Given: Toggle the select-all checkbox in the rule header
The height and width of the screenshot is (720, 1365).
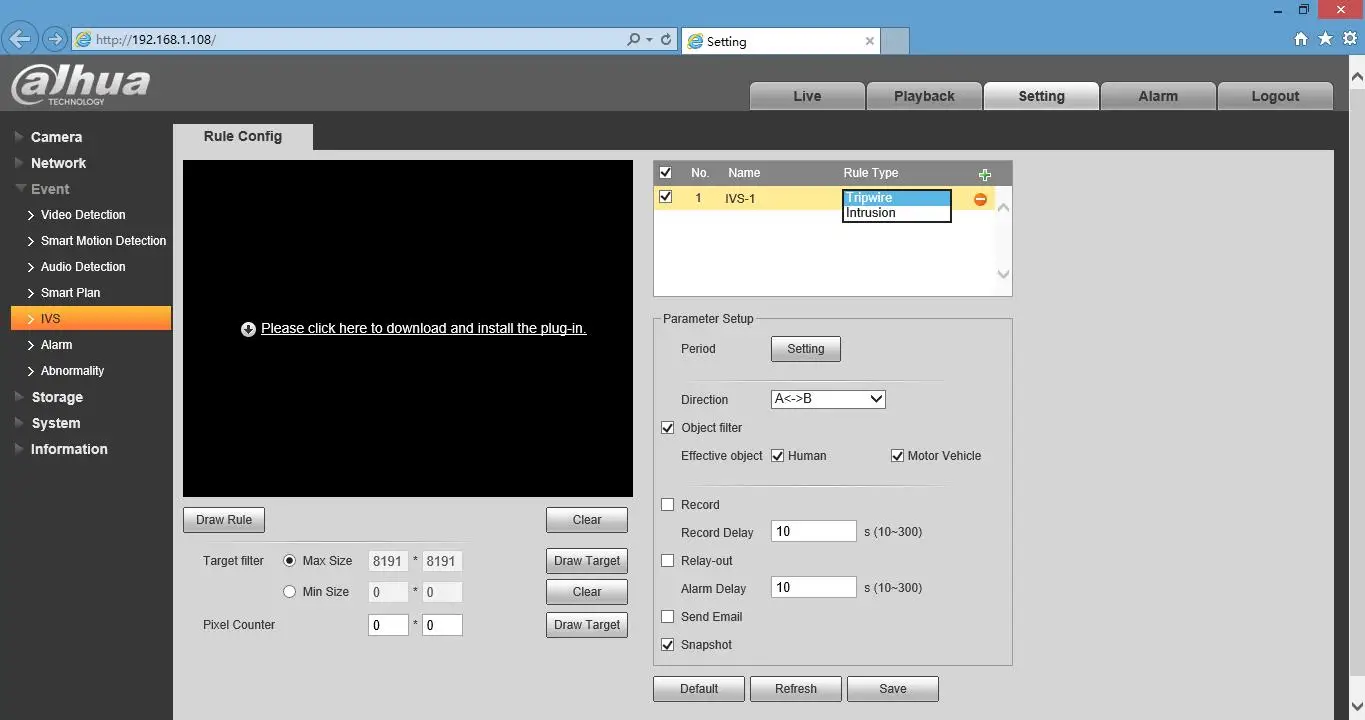Looking at the screenshot, I should pos(666,173).
